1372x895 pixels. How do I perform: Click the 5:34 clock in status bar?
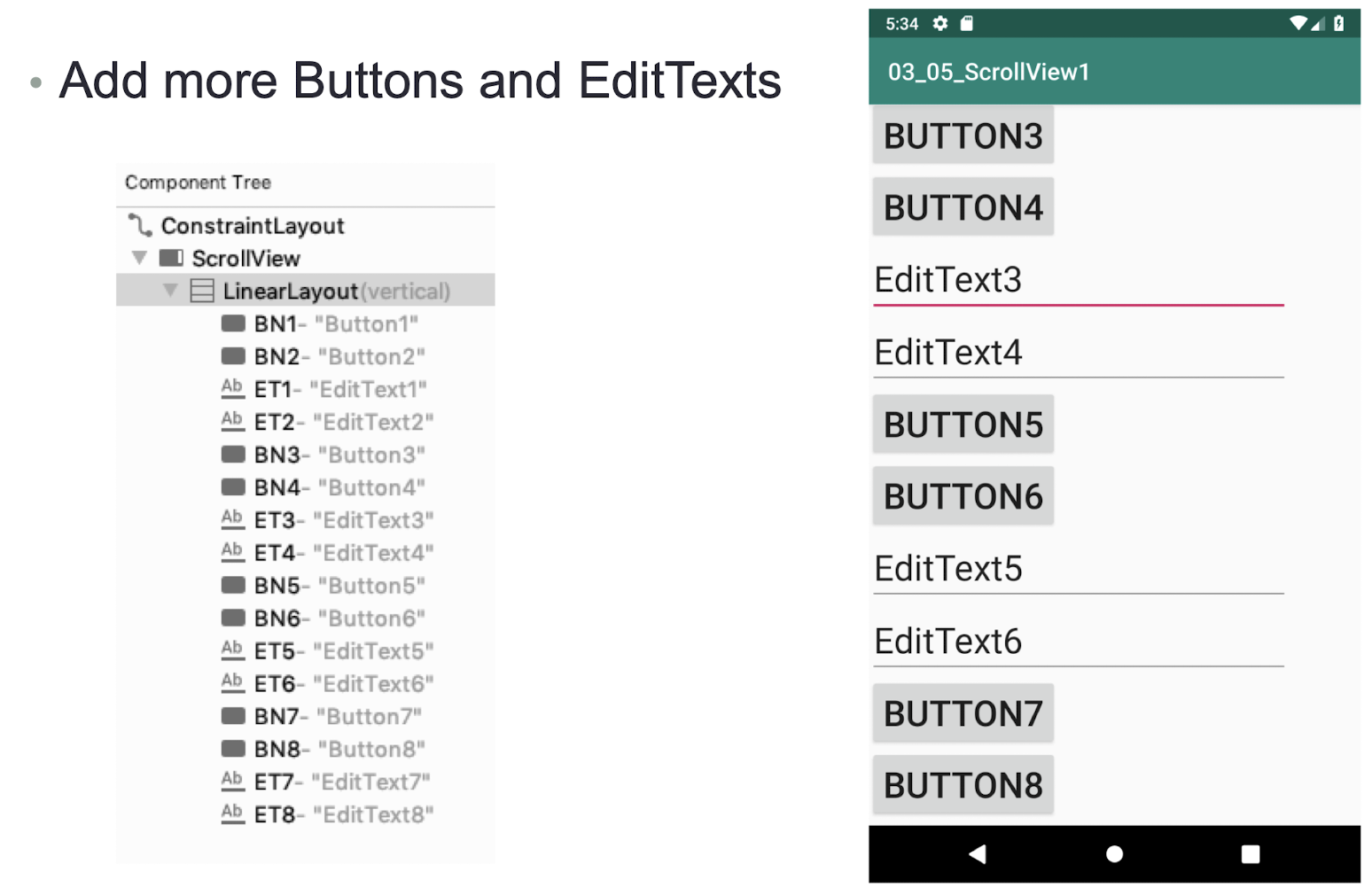coord(901,24)
